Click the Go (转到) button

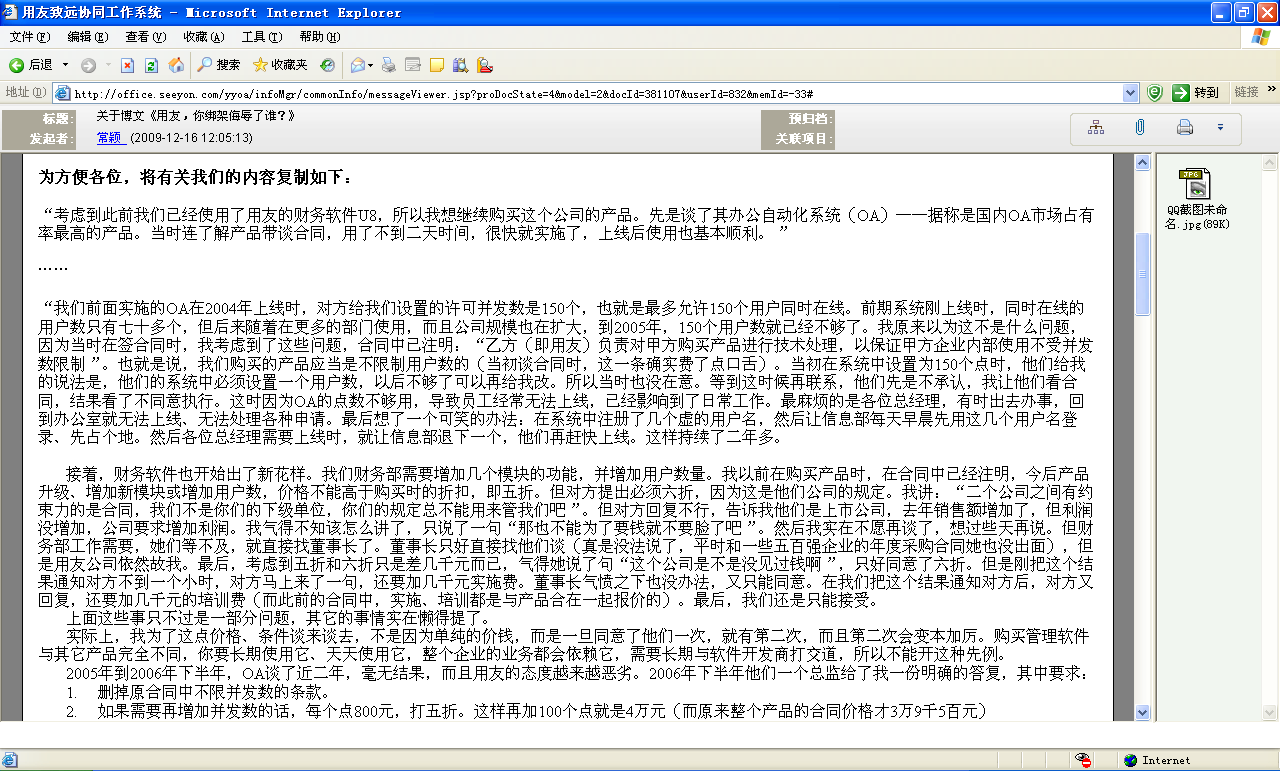tap(1196, 93)
